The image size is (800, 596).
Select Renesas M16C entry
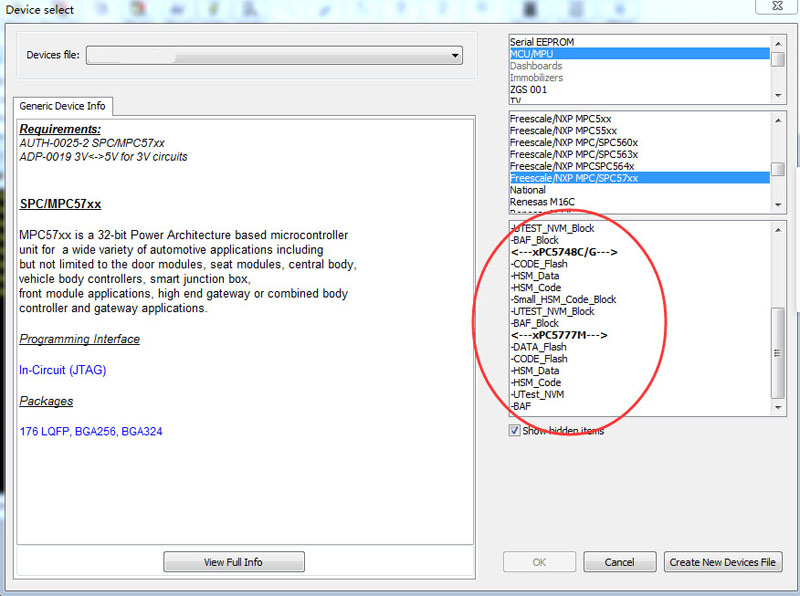pyautogui.click(x=640, y=202)
